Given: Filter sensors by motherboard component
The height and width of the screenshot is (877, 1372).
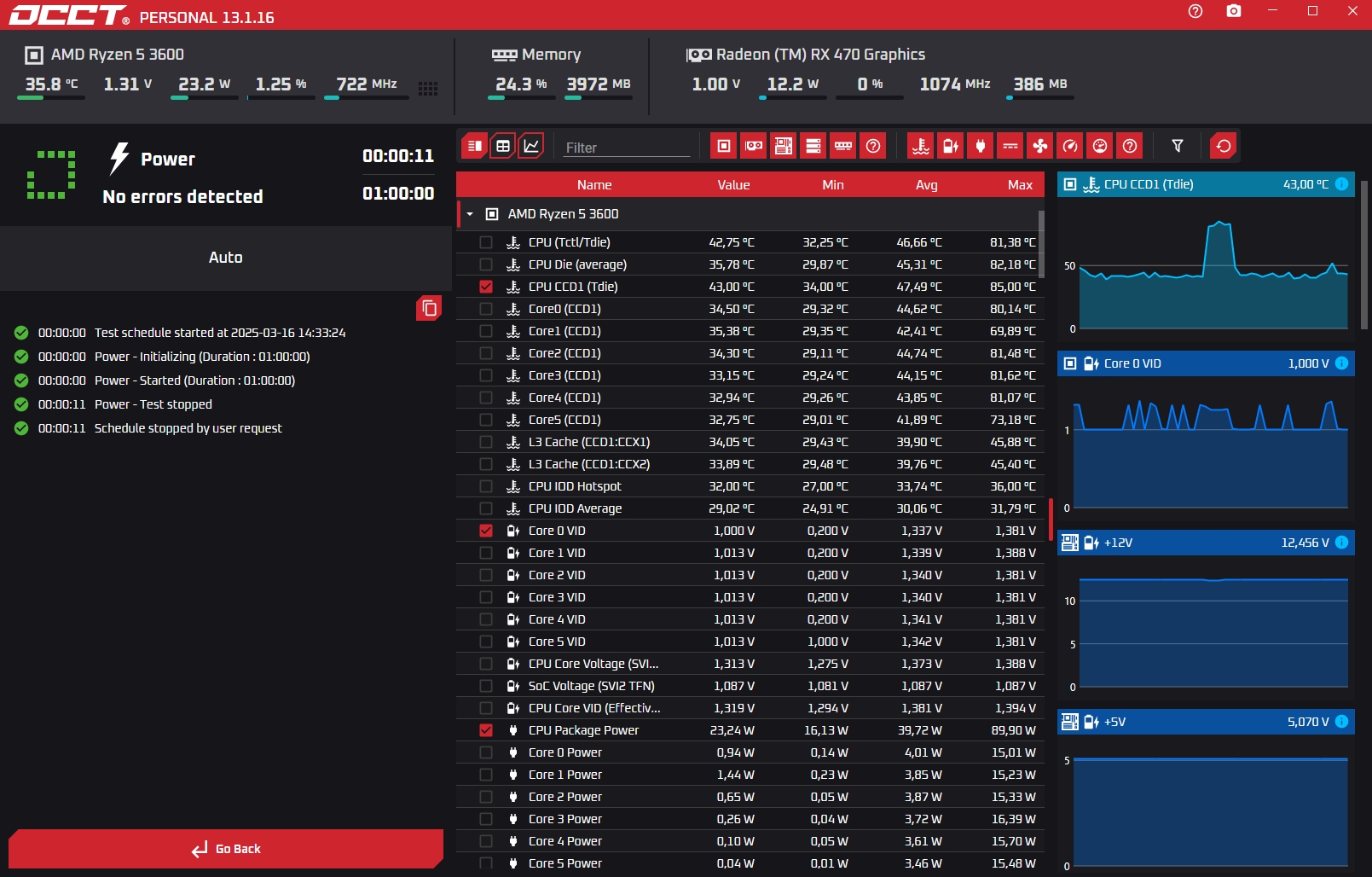Looking at the screenshot, I should coord(784,146).
